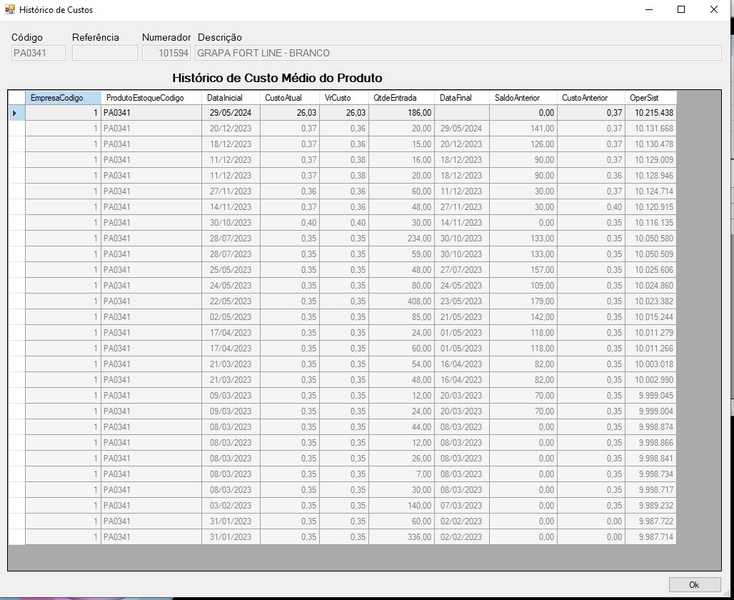
Task: Select OperSist cell 10.128.946
Action: pos(651,176)
